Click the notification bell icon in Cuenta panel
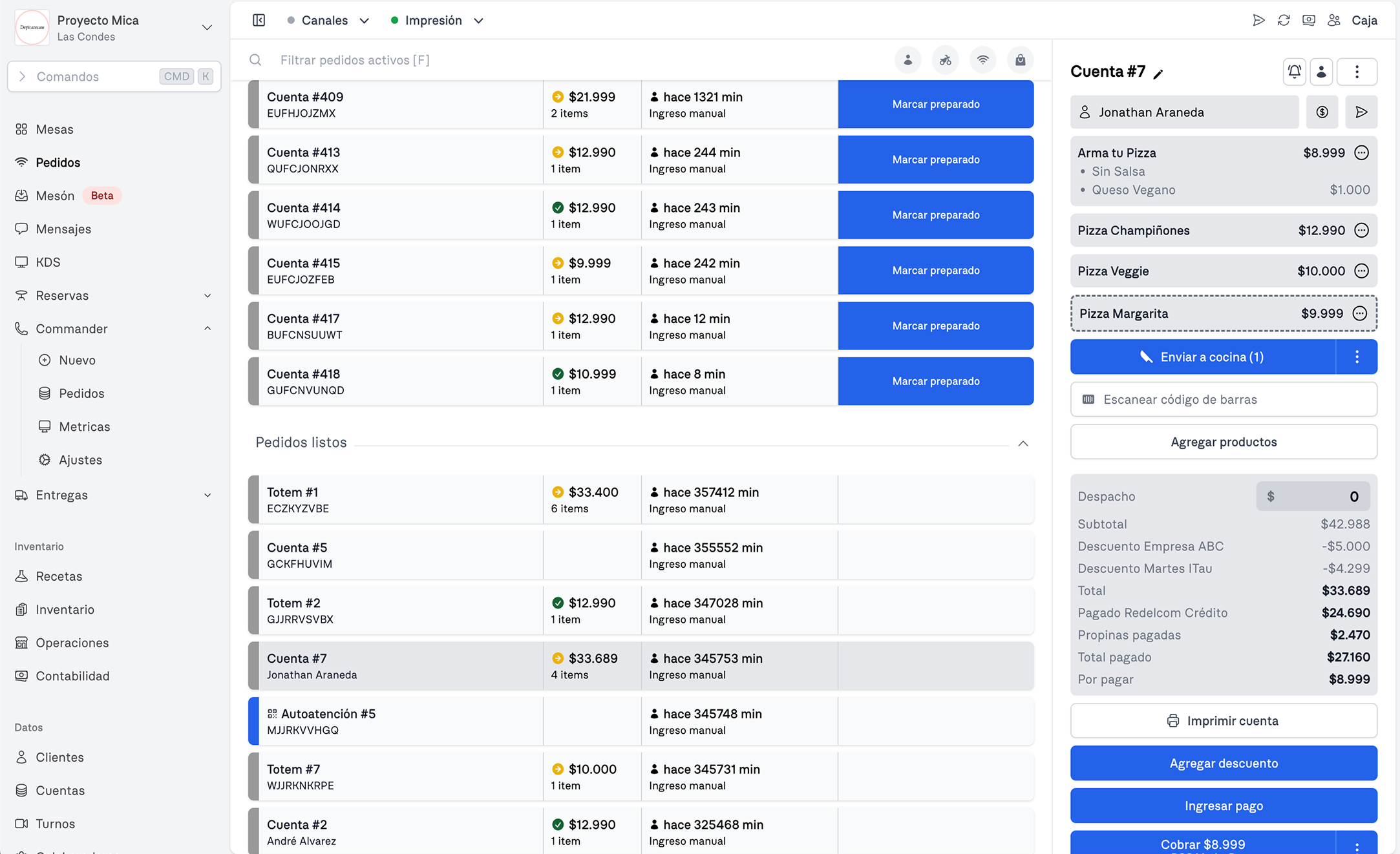This screenshot has height=854, width=1400. point(1294,72)
